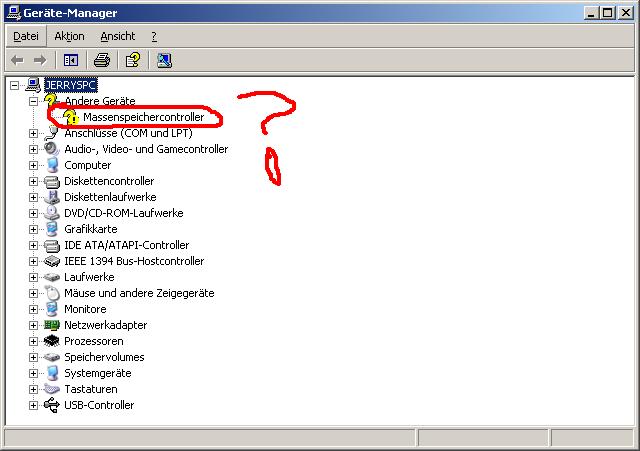Screen dimensions: 640x451
Task: Click the Forward arrow in toolbar
Action: pyautogui.click(x=39, y=60)
